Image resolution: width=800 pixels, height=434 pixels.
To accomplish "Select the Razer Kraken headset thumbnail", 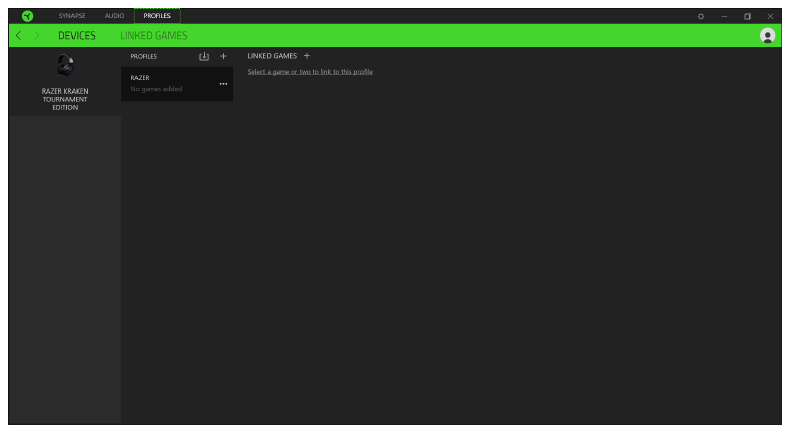I will [65, 65].
